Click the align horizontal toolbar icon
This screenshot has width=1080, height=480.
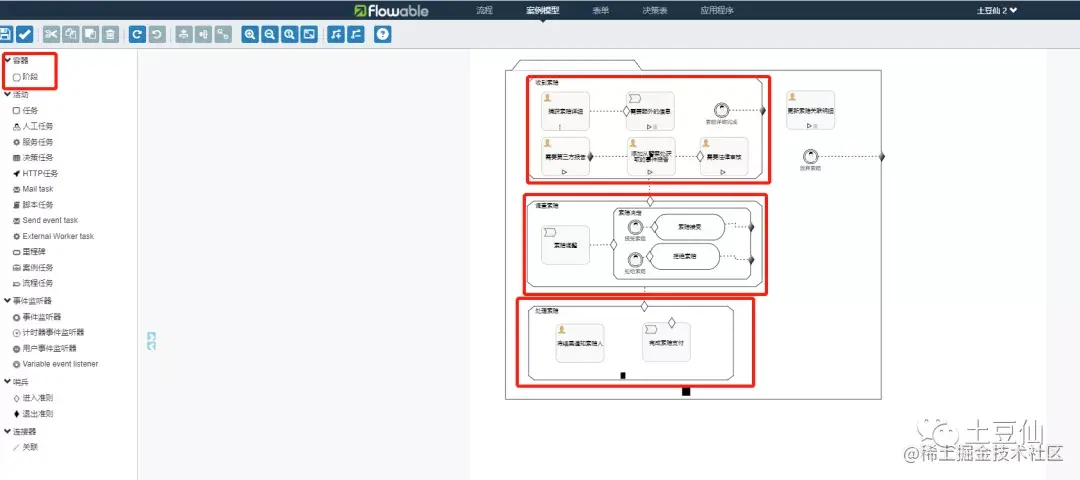click(x=183, y=34)
